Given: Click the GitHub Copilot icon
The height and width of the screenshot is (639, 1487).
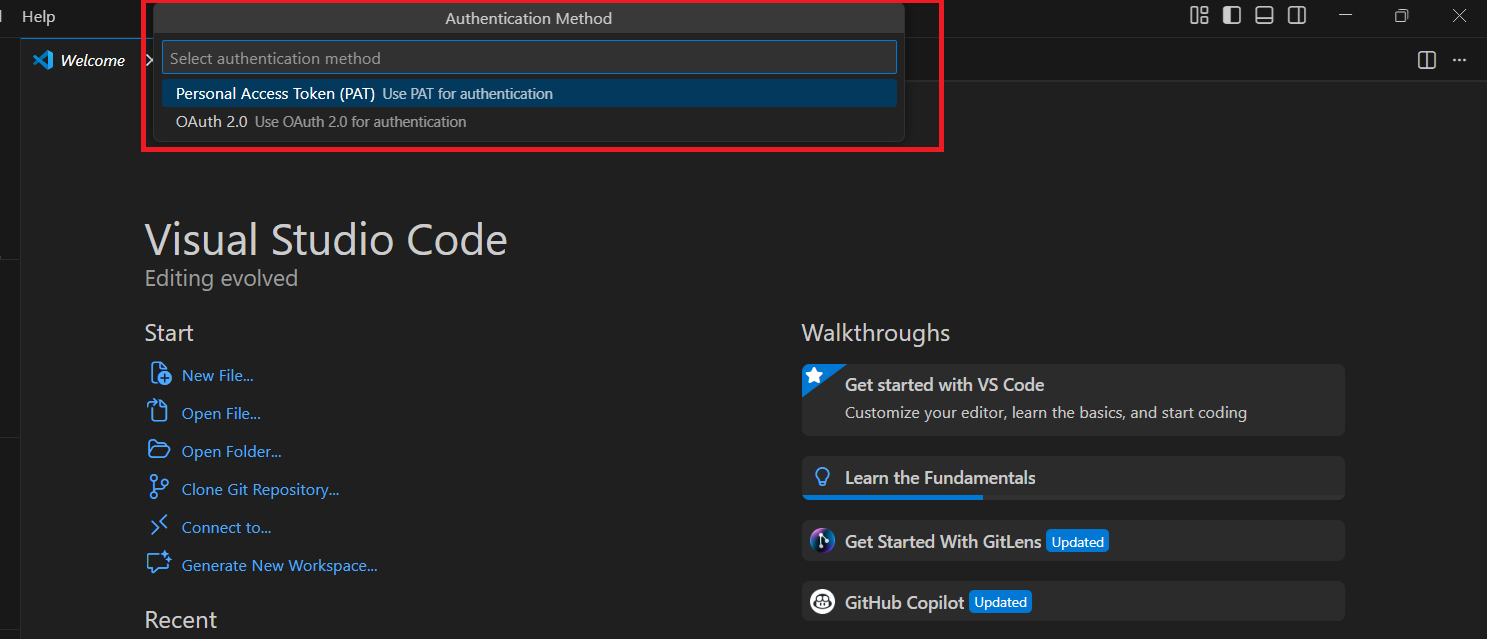Looking at the screenshot, I should tap(822, 601).
